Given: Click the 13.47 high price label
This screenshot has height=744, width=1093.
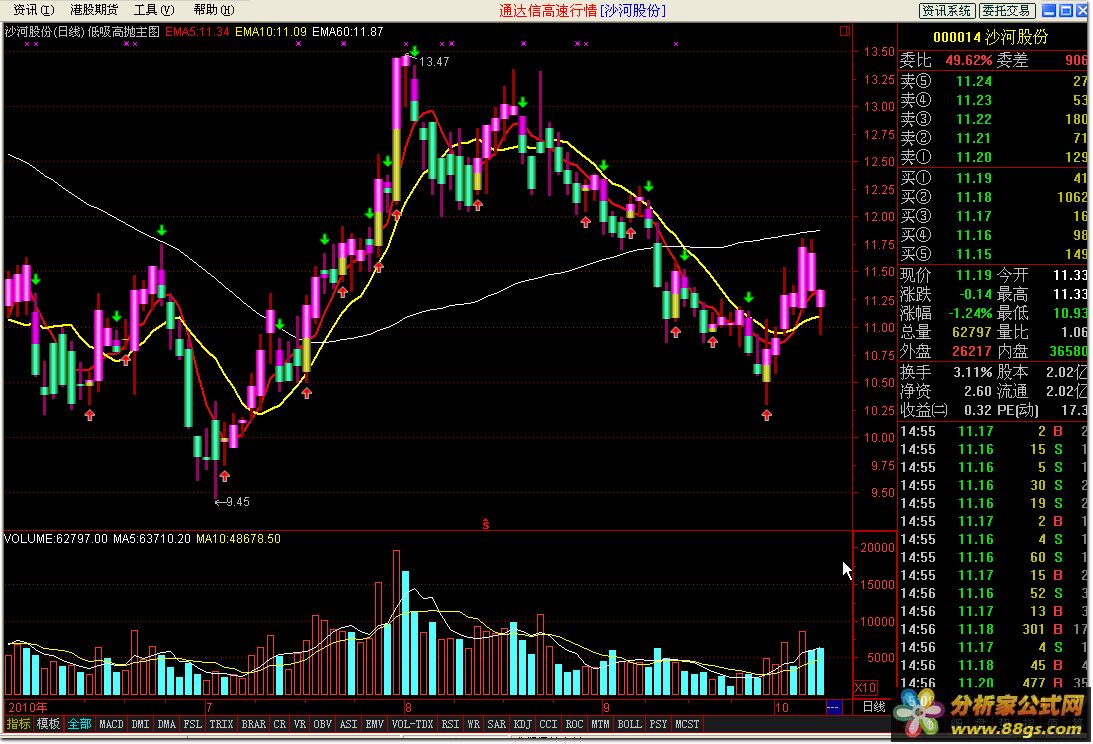Looking at the screenshot, I should [x=434, y=61].
